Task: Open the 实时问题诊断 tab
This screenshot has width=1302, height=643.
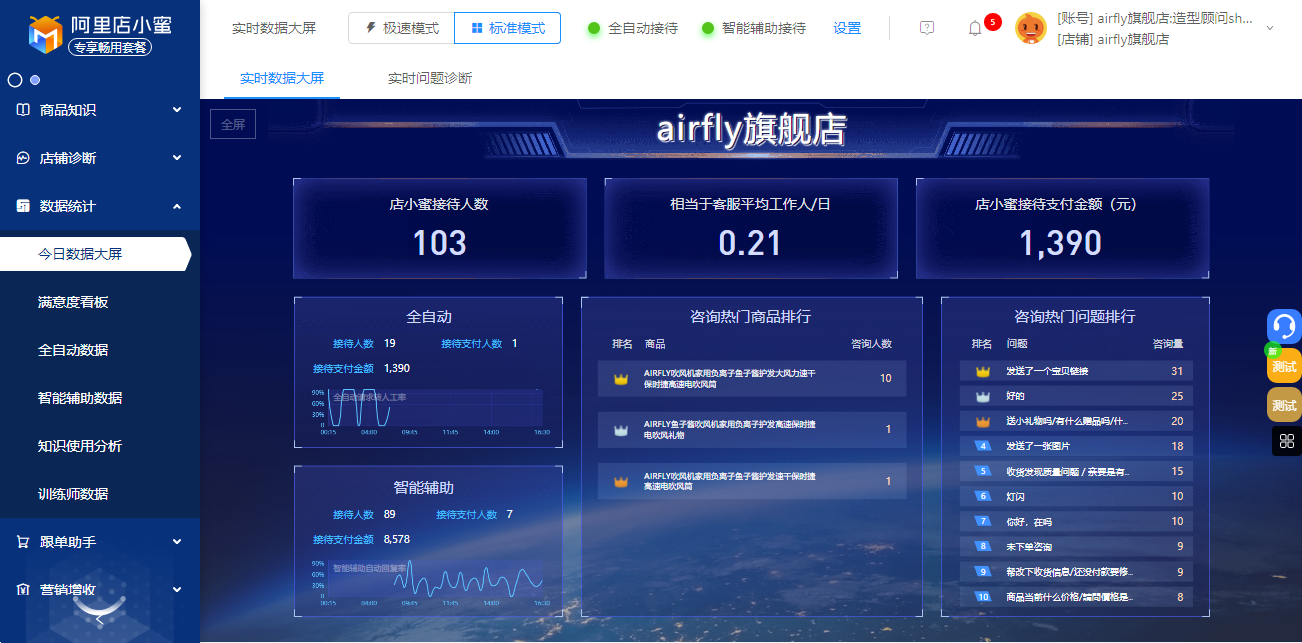Action: (430, 78)
